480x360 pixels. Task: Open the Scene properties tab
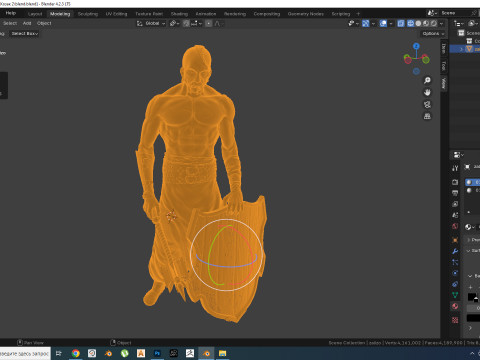[x=455, y=215]
